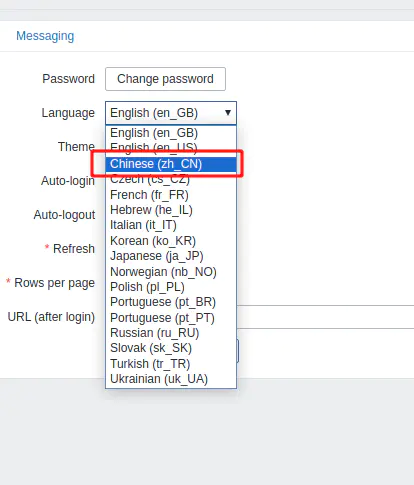Screen dimensions: 414x485
Task: Choose English (en_US) language option
Action: pyautogui.click(x=171, y=148)
